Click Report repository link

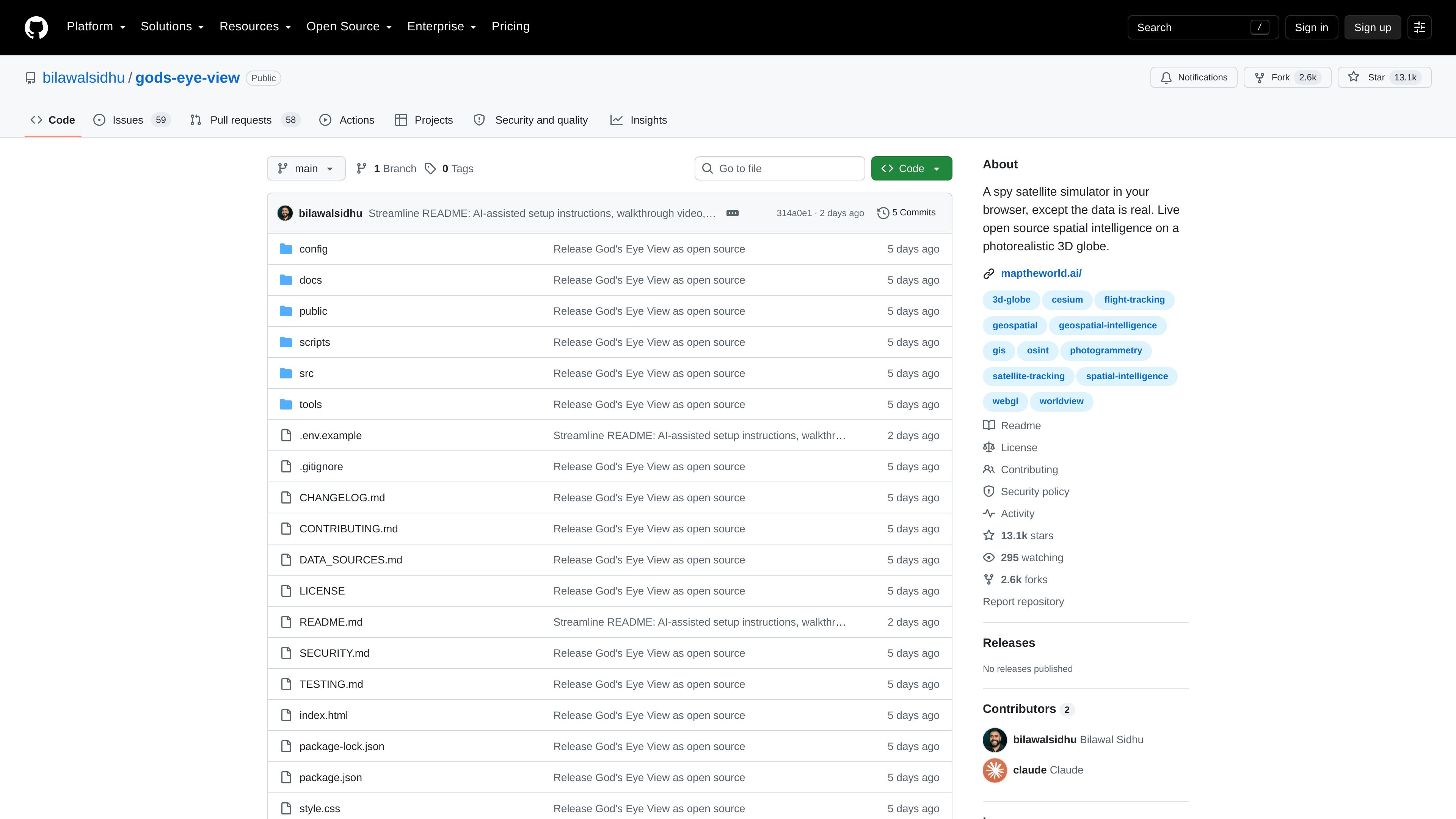(x=1023, y=601)
